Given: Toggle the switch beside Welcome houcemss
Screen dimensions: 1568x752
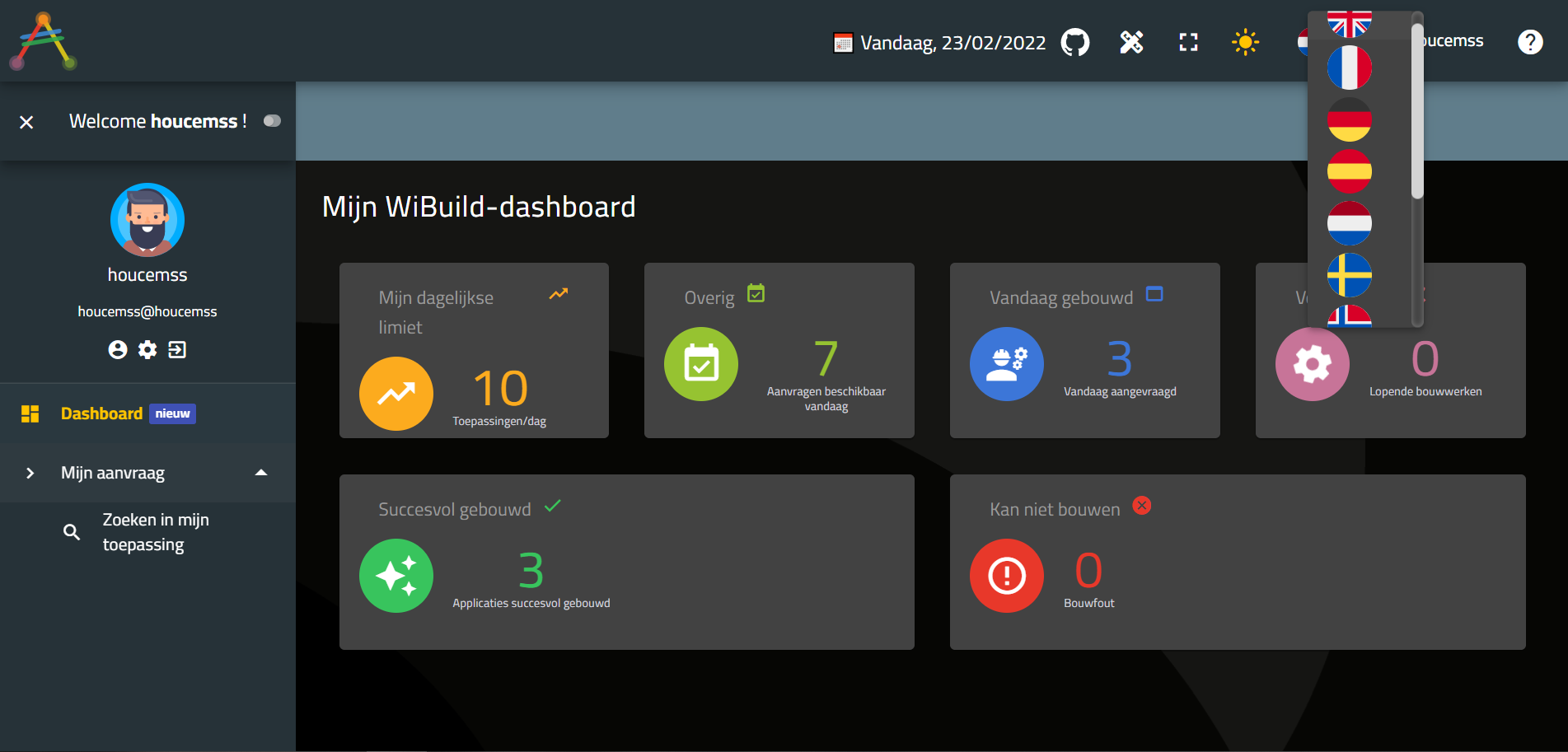Looking at the screenshot, I should (x=272, y=121).
